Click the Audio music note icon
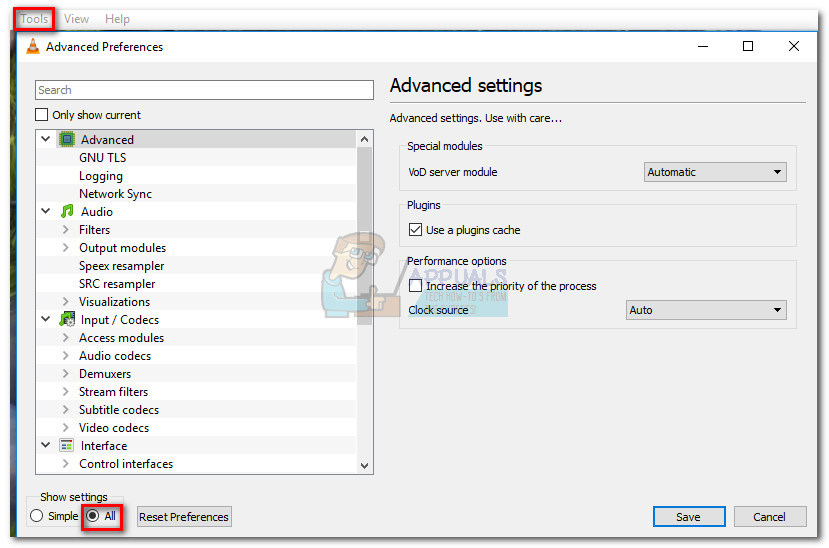Image resolution: width=829 pixels, height=548 pixels. [x=67, y=211]
